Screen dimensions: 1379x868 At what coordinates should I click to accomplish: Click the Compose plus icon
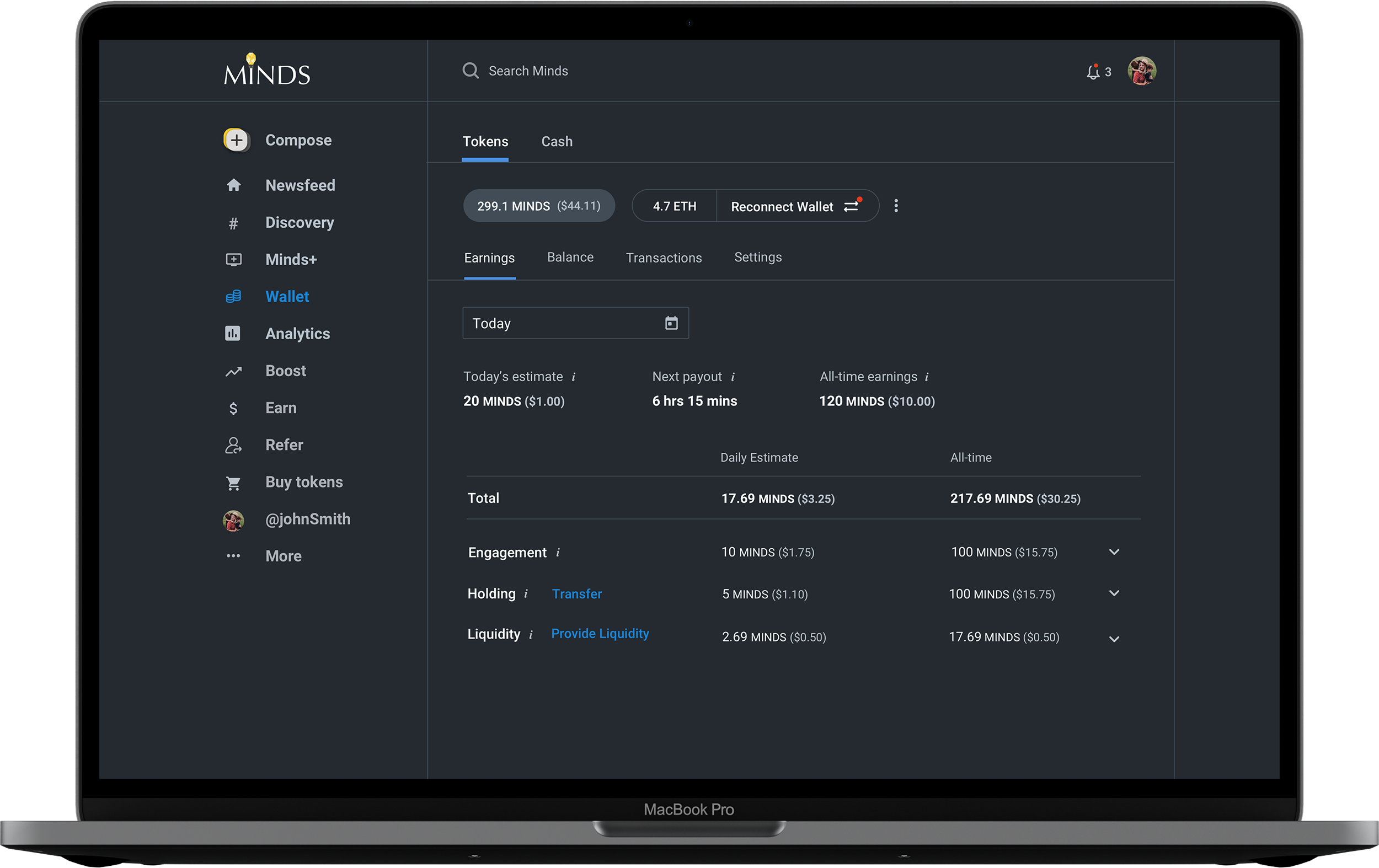(236, 140)
